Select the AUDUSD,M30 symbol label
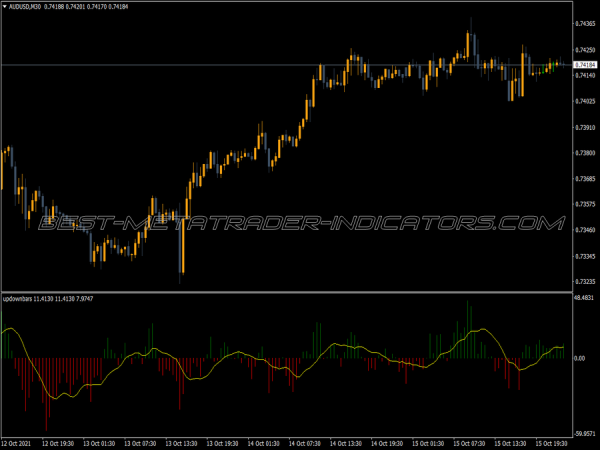This screenshot has width=600, height=450. 25,7
